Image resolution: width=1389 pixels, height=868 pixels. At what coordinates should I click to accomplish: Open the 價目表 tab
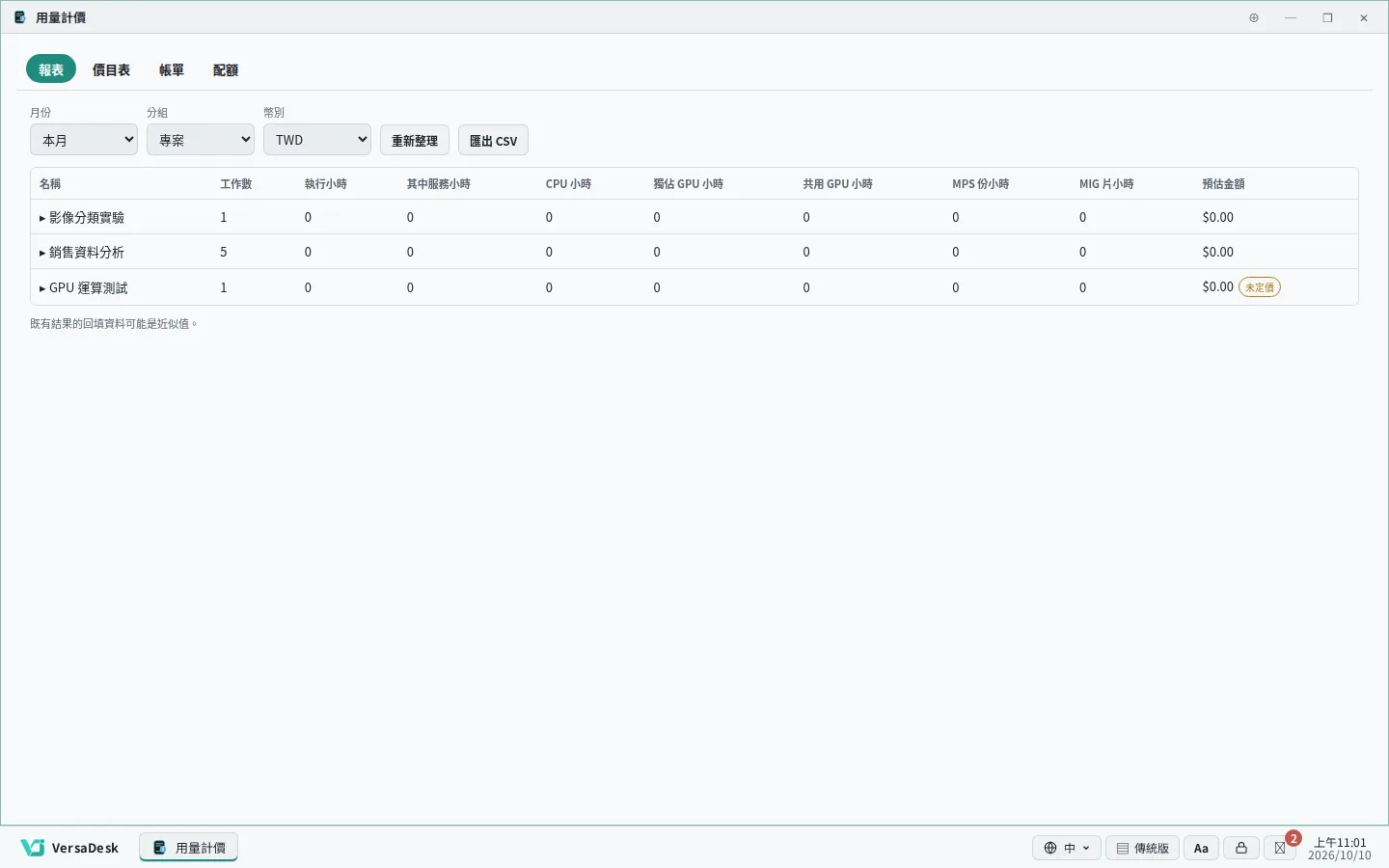[x=111, y=69]
